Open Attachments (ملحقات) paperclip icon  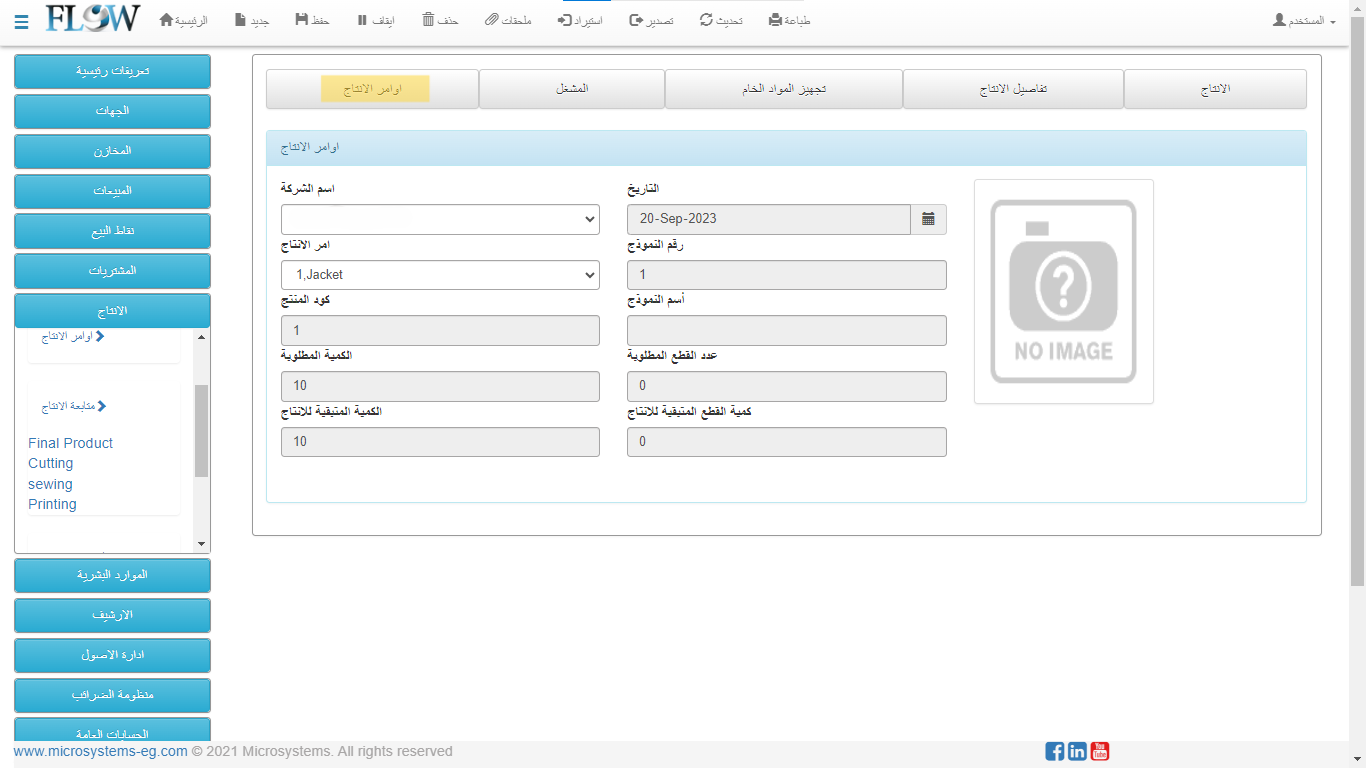pyautogui.click(x=492, y=20)
